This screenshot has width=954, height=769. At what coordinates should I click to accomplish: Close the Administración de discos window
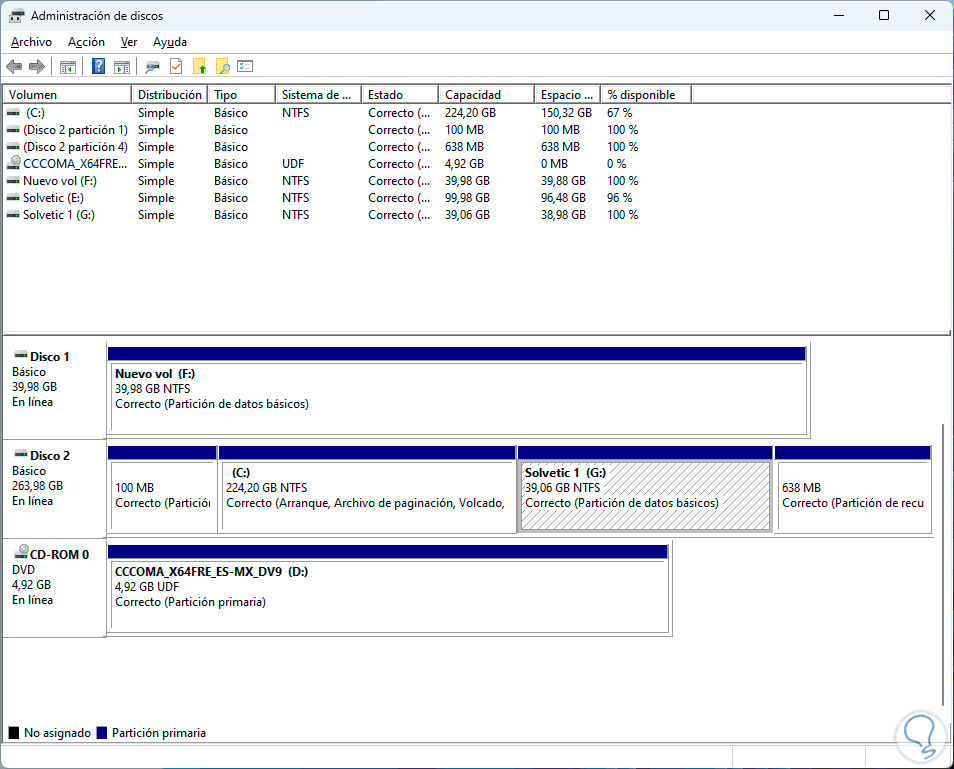pyautogui.click(x=930, y=15)
